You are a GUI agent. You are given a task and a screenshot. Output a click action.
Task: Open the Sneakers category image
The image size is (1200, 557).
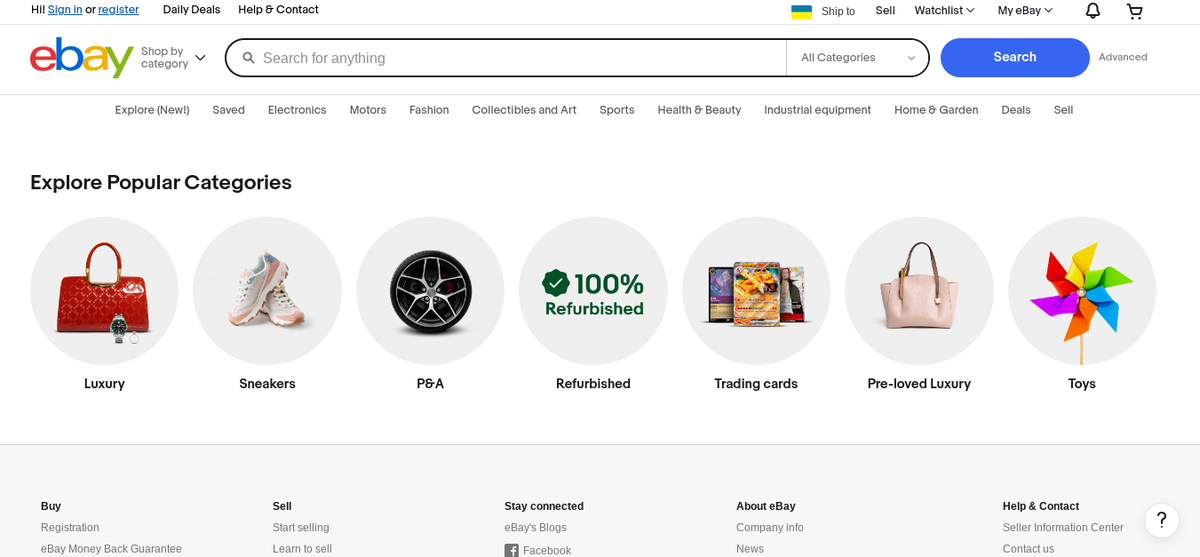267,291
